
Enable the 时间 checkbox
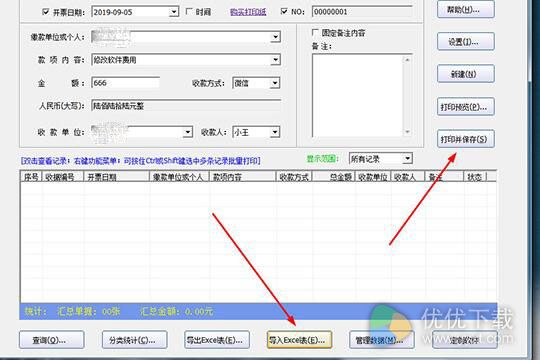(189, 11)
